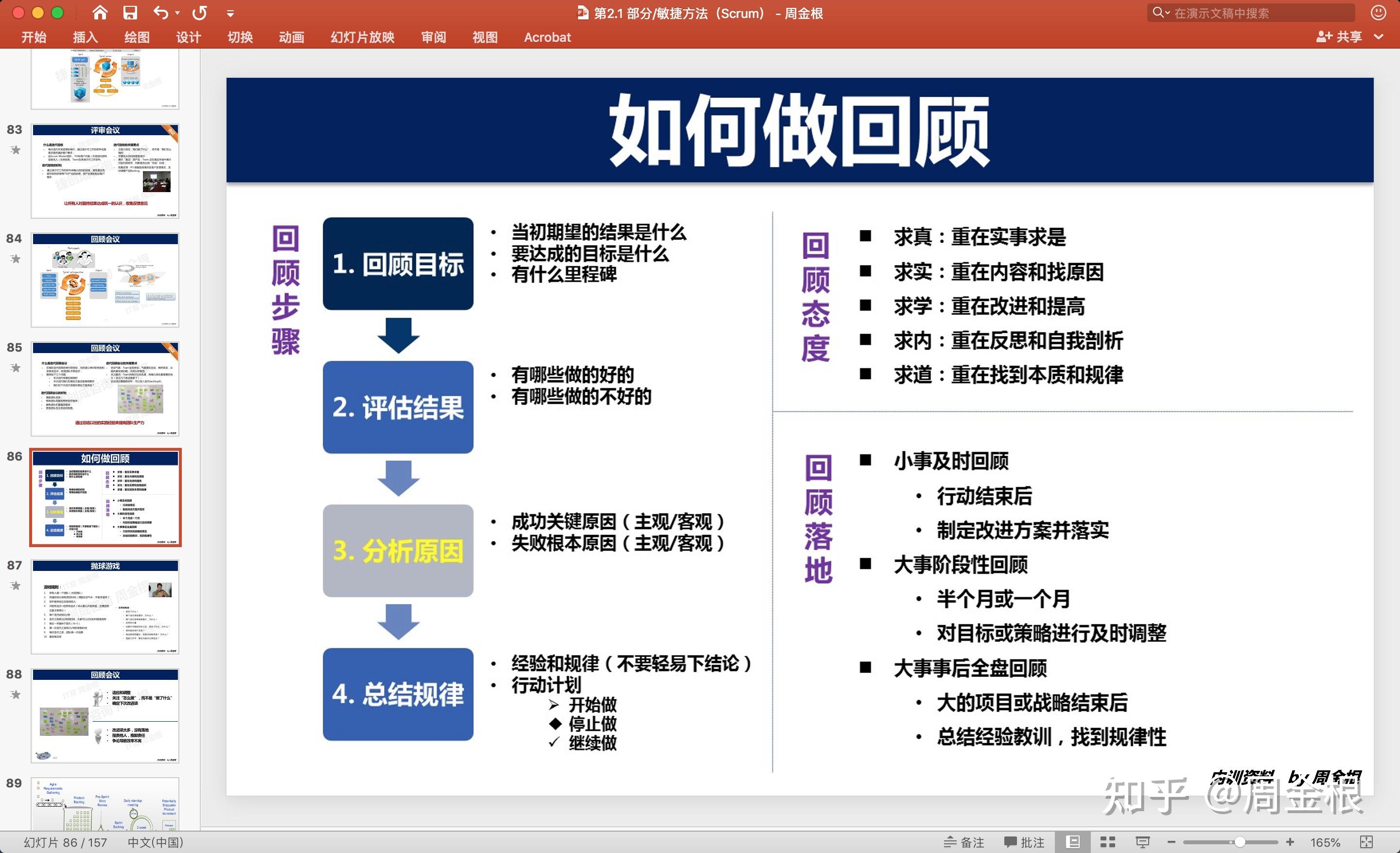Open the 动画 ribbon tab
Image resolution: width=1400 pixels, height=853 pixels.
point(292,37)
